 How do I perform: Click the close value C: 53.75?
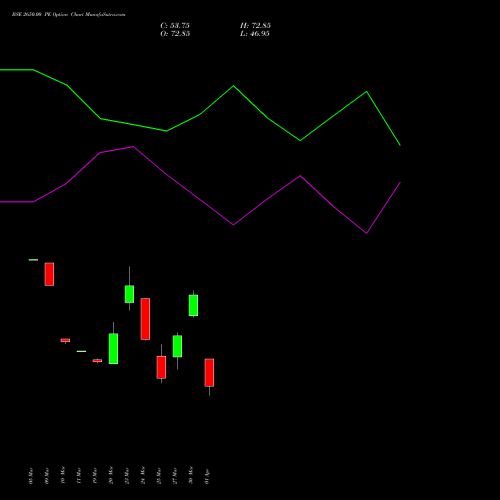[175, 26]
